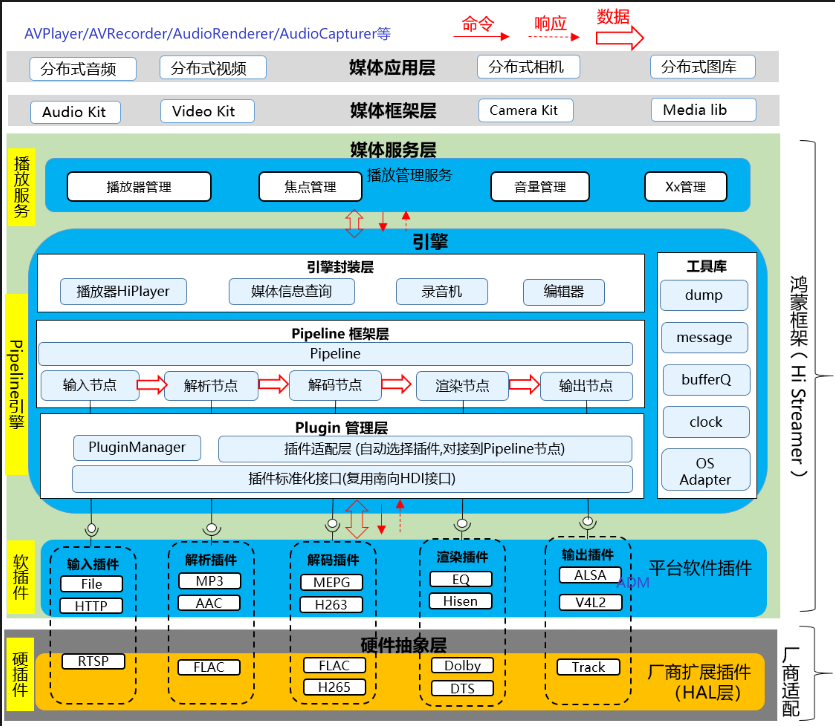Click the 音量管理 box

(540, 186)
